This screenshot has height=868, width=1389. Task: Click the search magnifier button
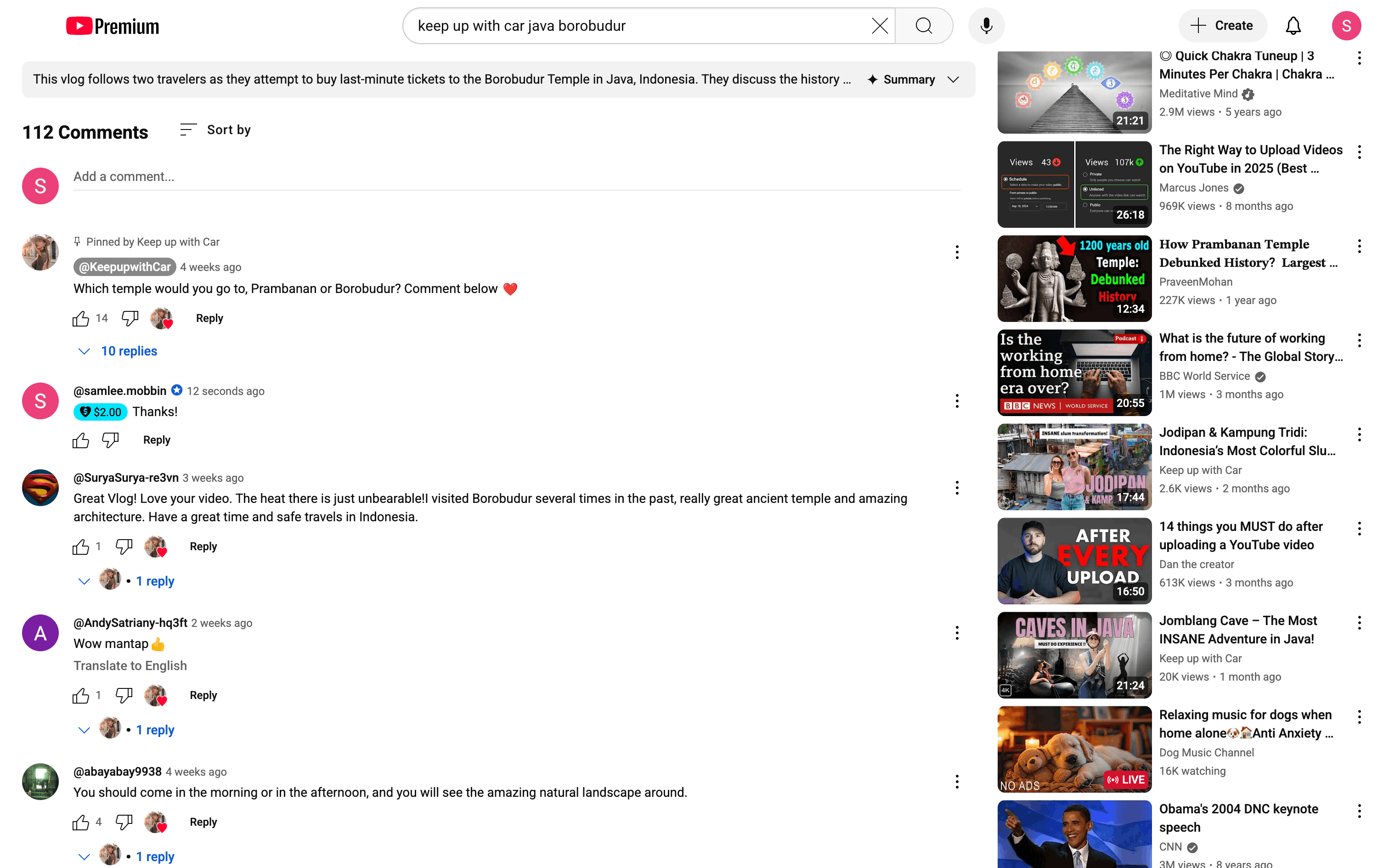[924, 26]
